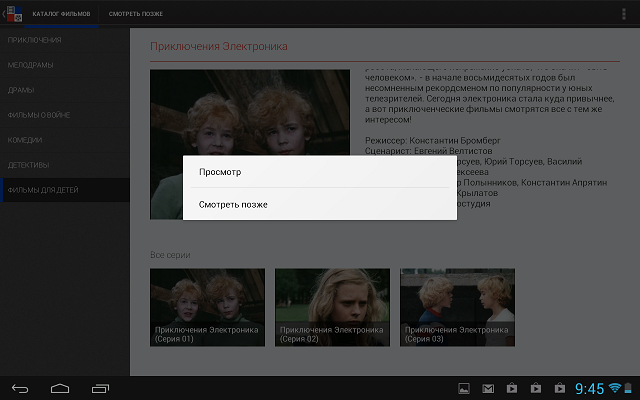Choose Просмотр in the popup menu
This screenshot has width=640, height=400.
coord(320,172)
